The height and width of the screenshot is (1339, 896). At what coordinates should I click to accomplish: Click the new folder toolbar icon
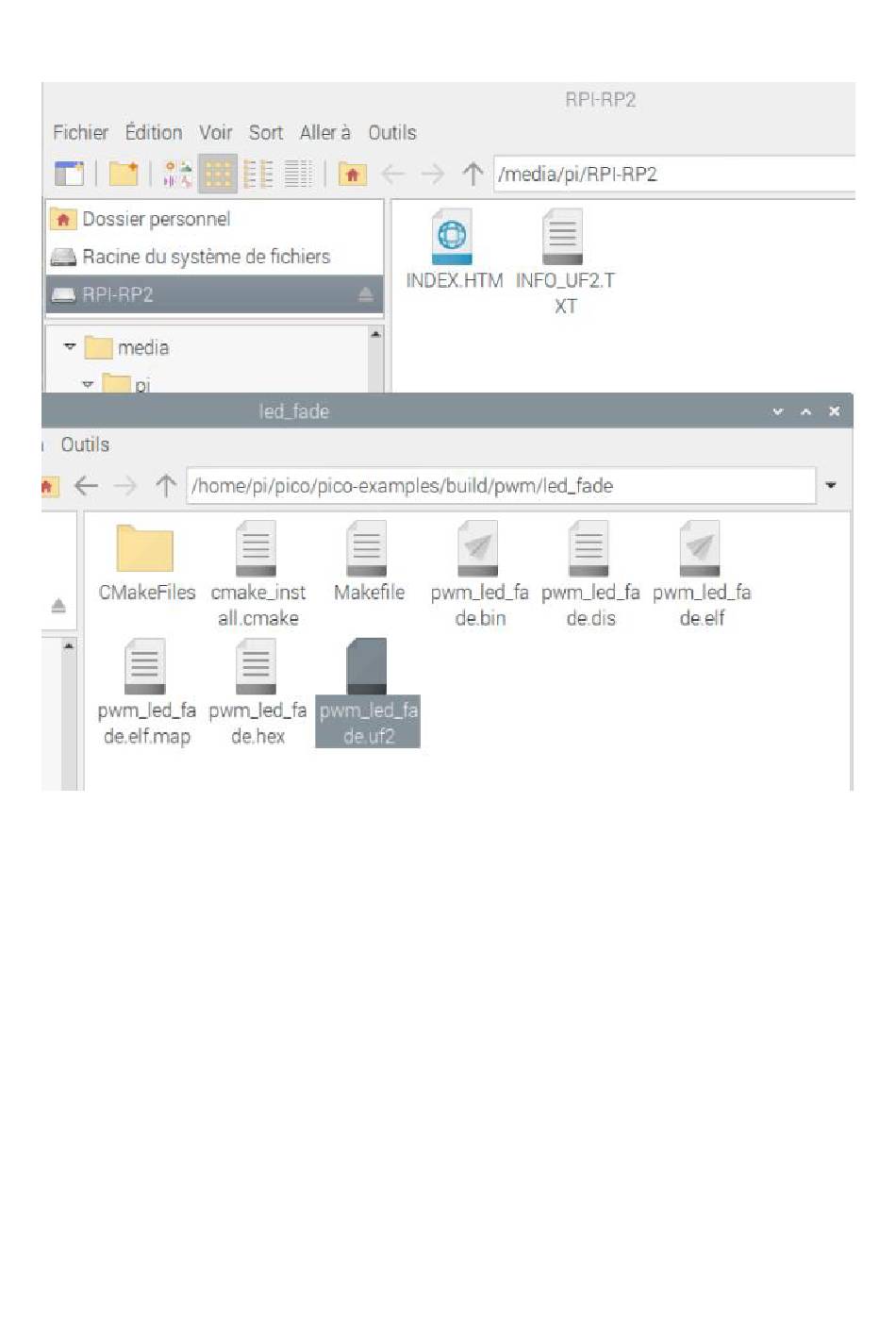click(x=124, y=174)
